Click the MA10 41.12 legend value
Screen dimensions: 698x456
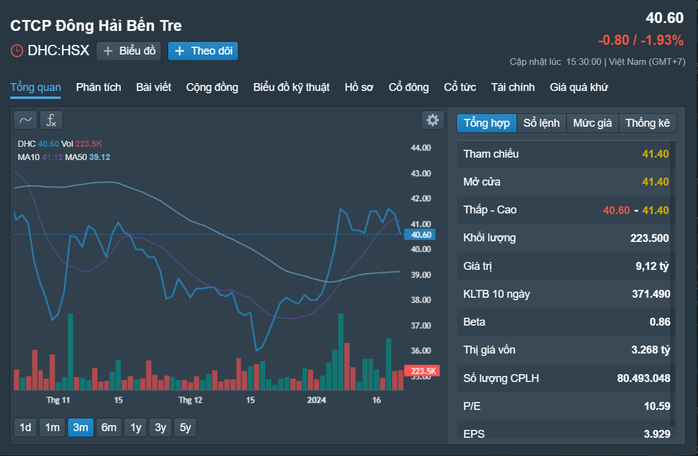(x=52, y=157)
